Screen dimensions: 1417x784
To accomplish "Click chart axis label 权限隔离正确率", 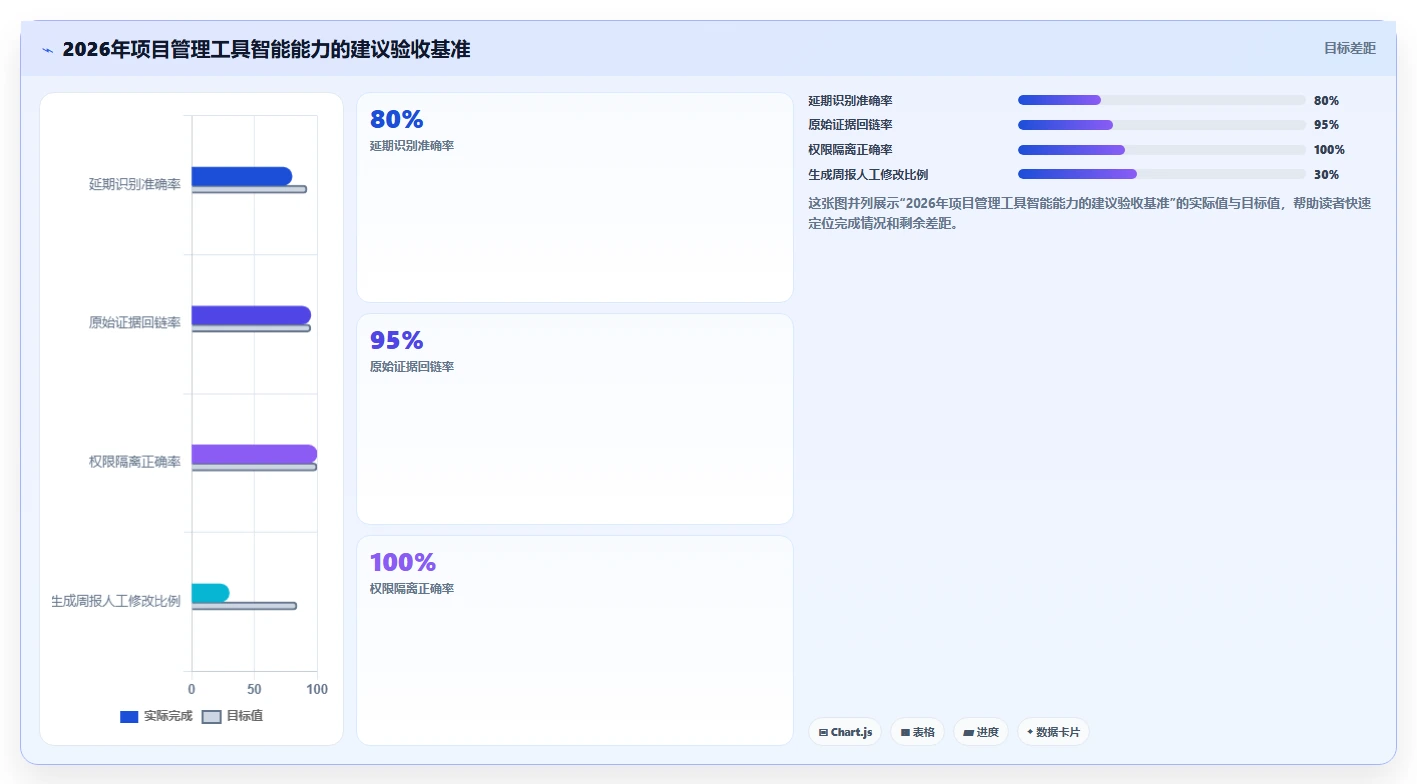I will click(135, 461).
